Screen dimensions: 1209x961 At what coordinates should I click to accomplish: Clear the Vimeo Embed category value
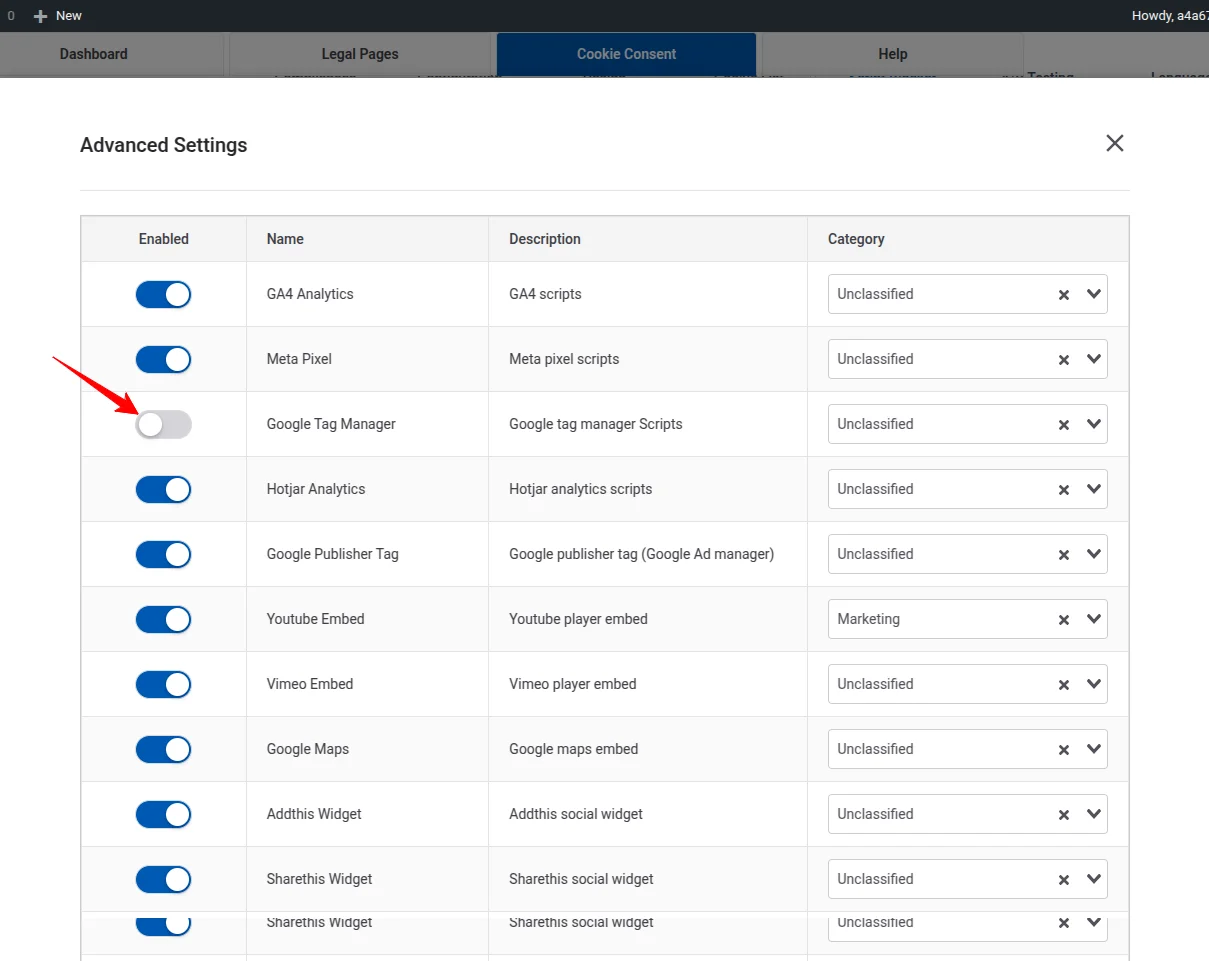tap(1064, 685)
